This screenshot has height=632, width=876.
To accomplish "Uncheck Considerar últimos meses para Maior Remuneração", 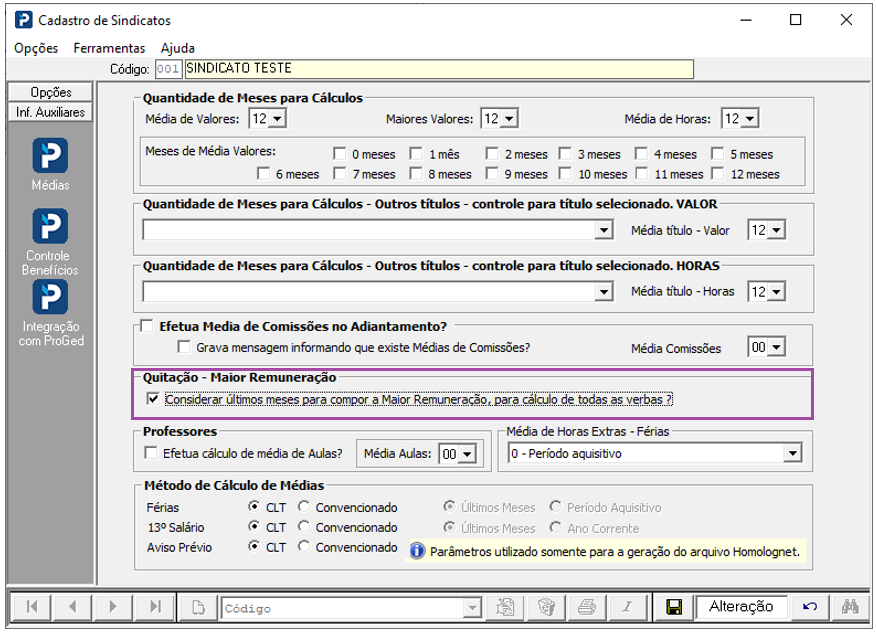I will click(153, 399).
